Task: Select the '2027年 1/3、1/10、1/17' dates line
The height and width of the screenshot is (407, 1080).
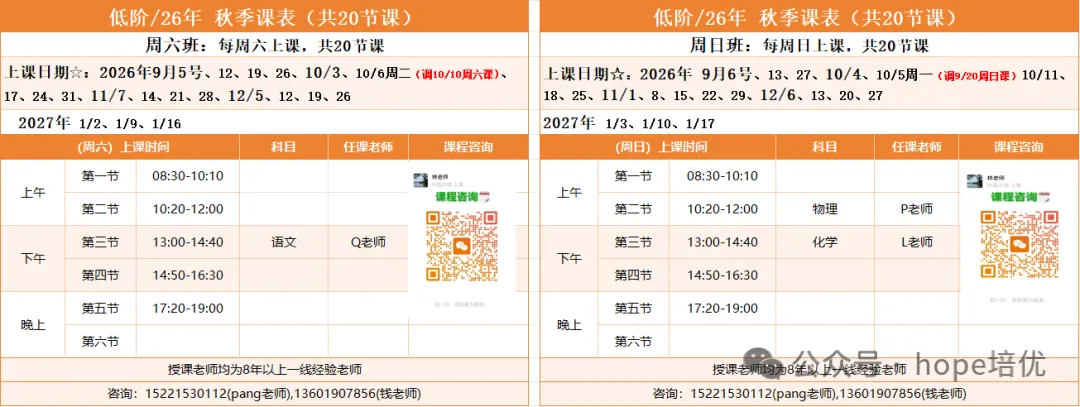Action: (629, 124)
